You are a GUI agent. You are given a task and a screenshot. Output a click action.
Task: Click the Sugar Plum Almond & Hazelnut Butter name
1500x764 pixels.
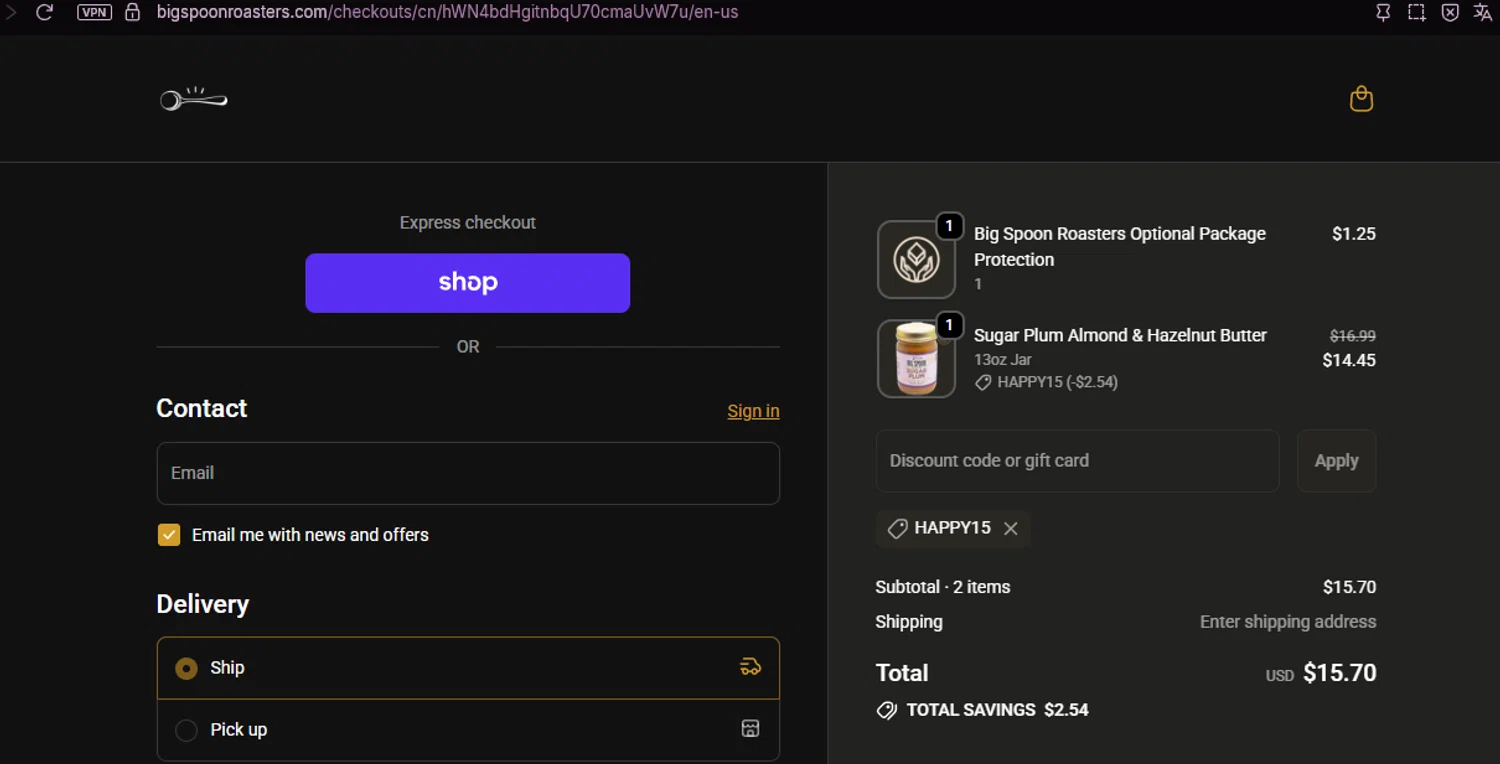pos(1120,335)
